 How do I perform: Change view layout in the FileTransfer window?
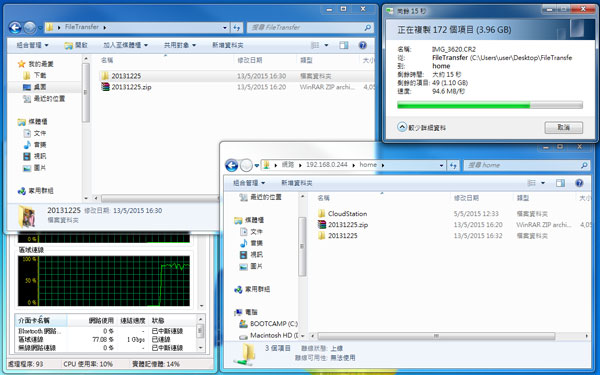coord(315,45)
